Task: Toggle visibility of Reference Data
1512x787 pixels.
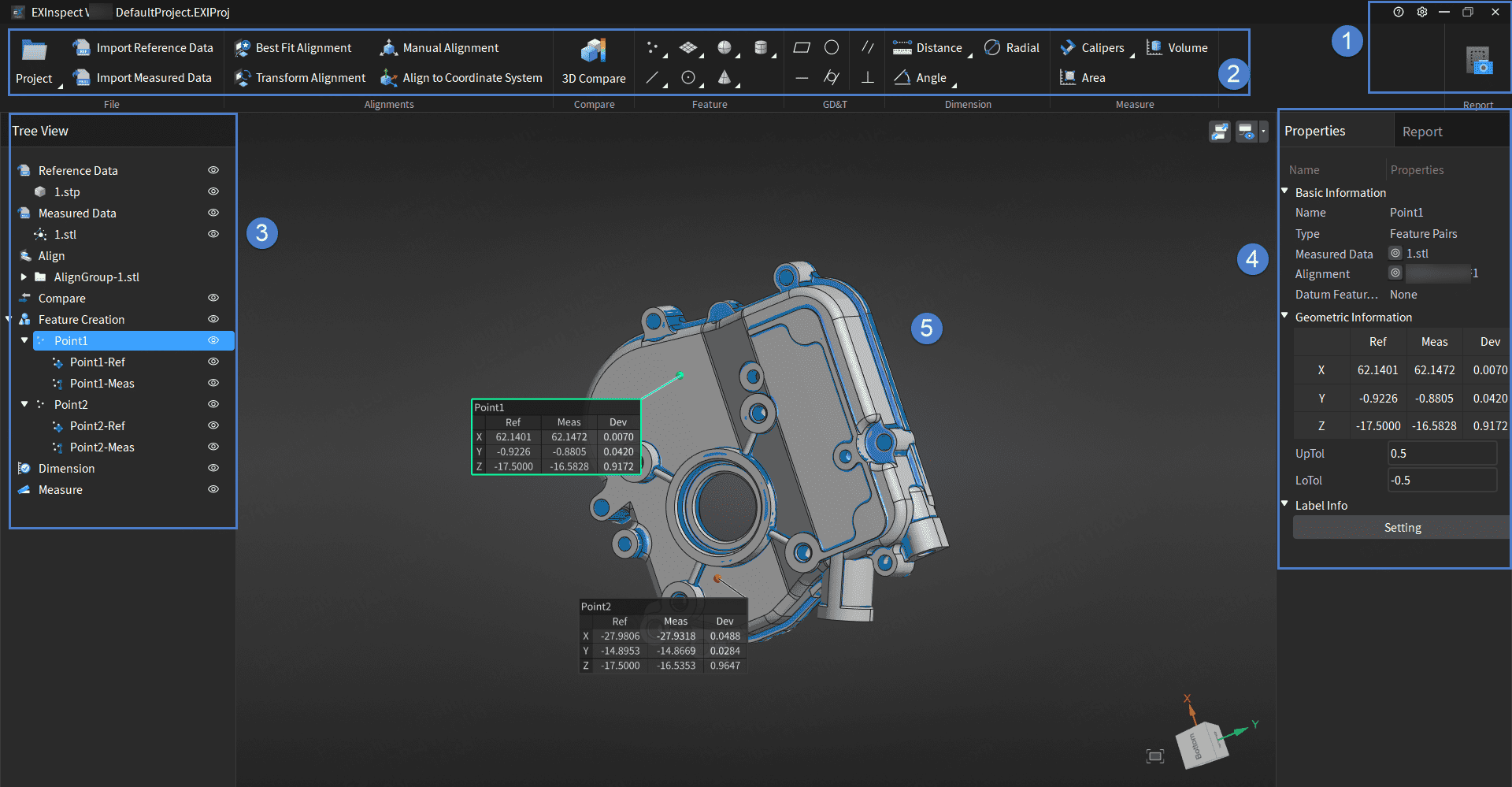Action: pos(213,170)
